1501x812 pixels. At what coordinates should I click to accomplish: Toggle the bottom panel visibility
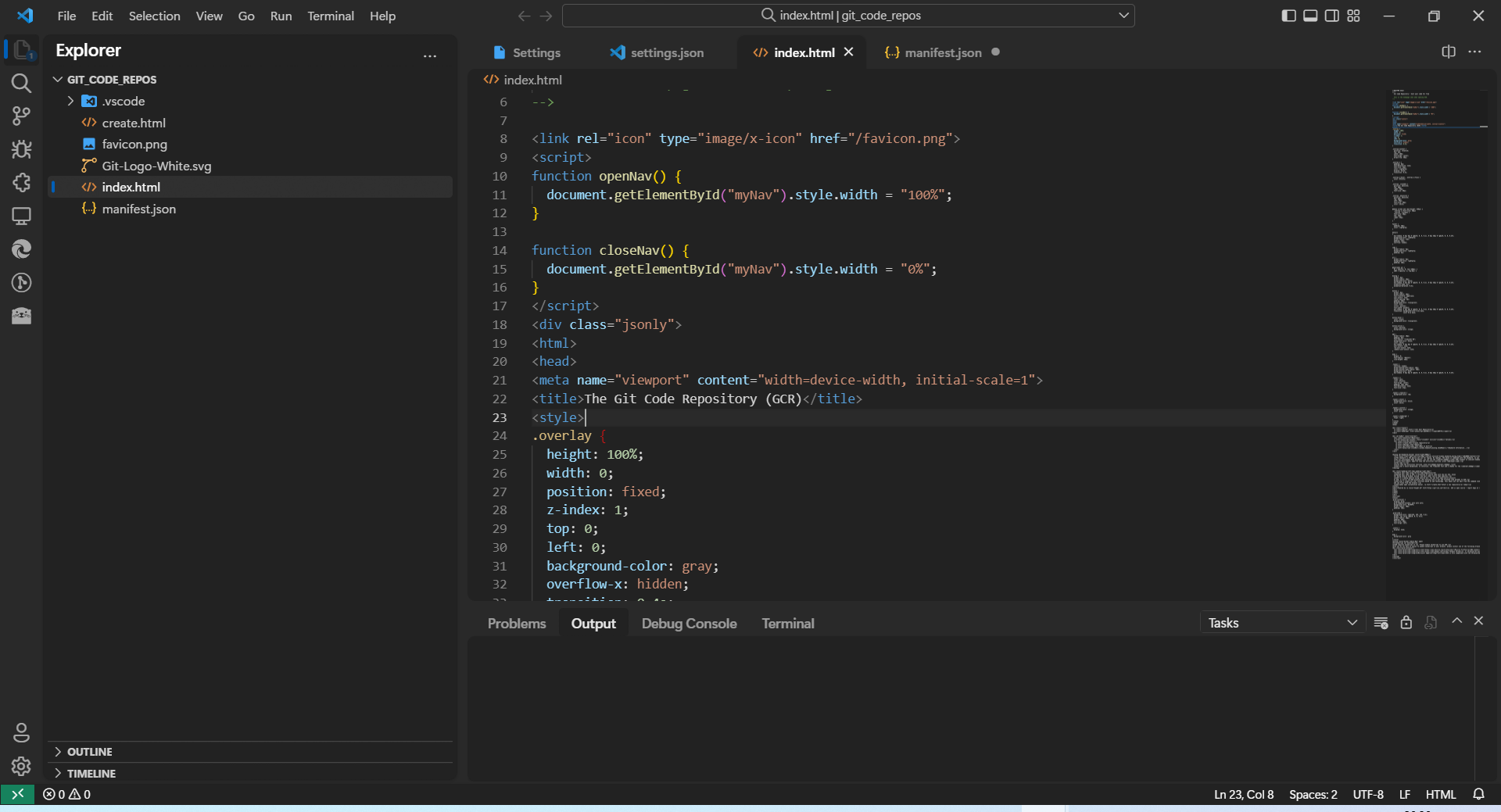click(1311, 16)
